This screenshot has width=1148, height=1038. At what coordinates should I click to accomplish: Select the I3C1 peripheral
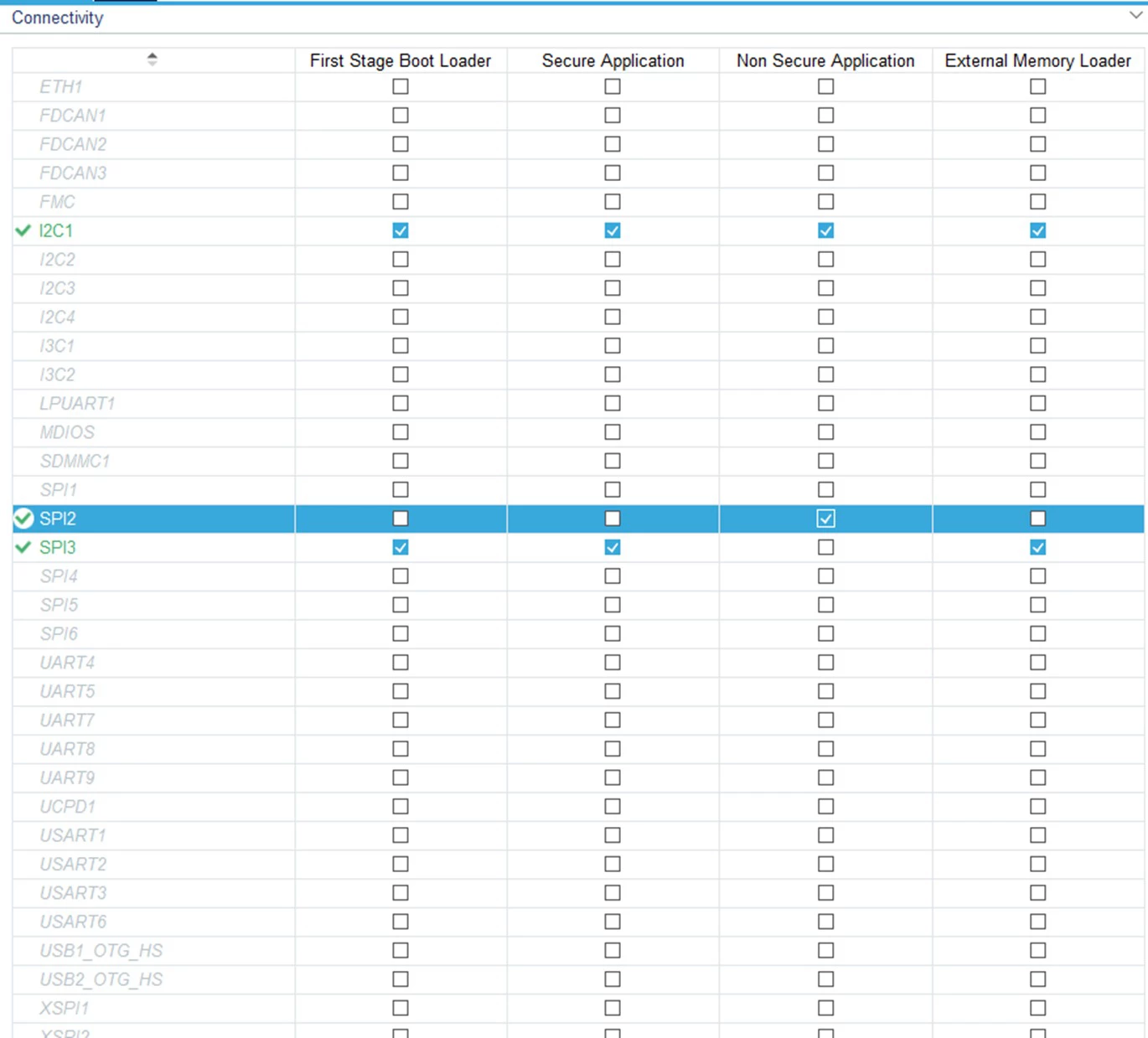click(x=57, y=345)
